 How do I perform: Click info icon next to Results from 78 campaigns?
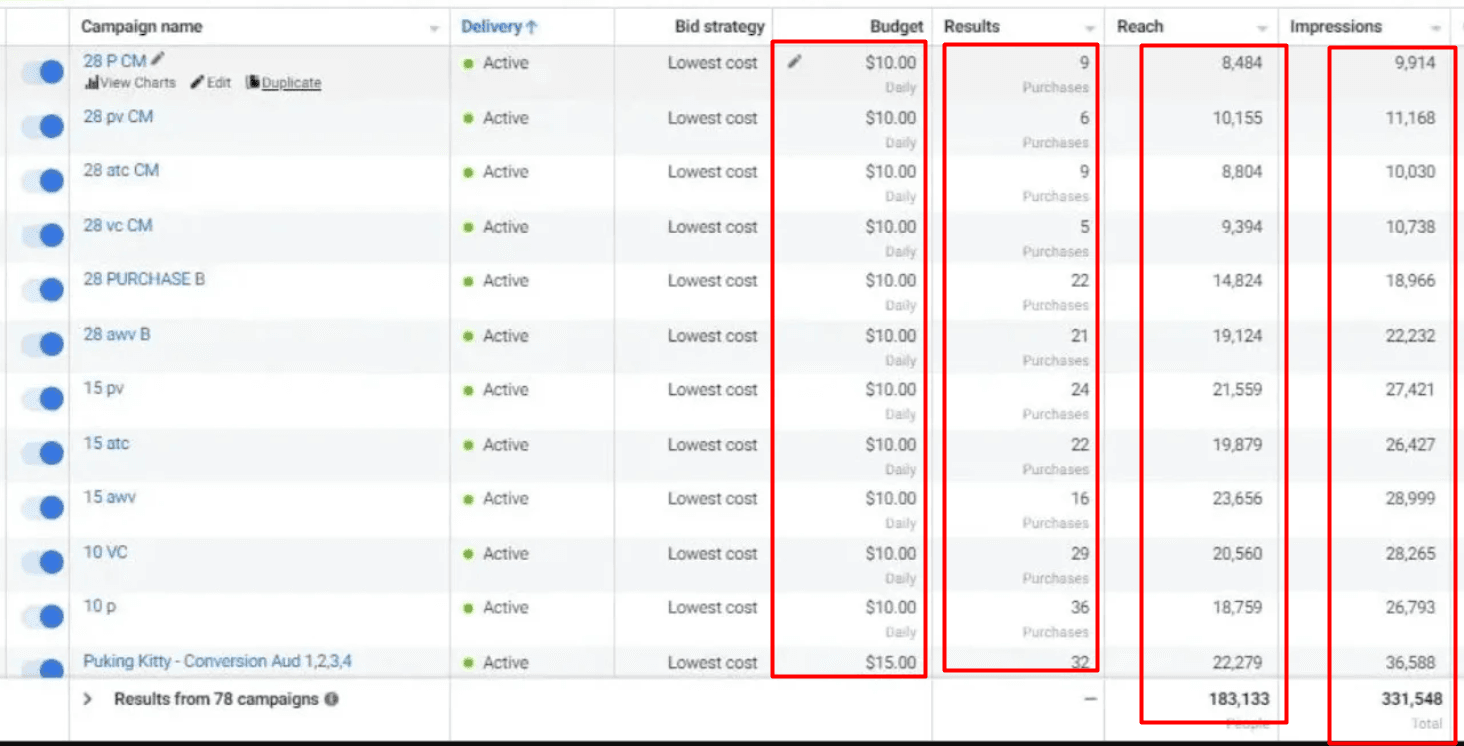[332, 699]
